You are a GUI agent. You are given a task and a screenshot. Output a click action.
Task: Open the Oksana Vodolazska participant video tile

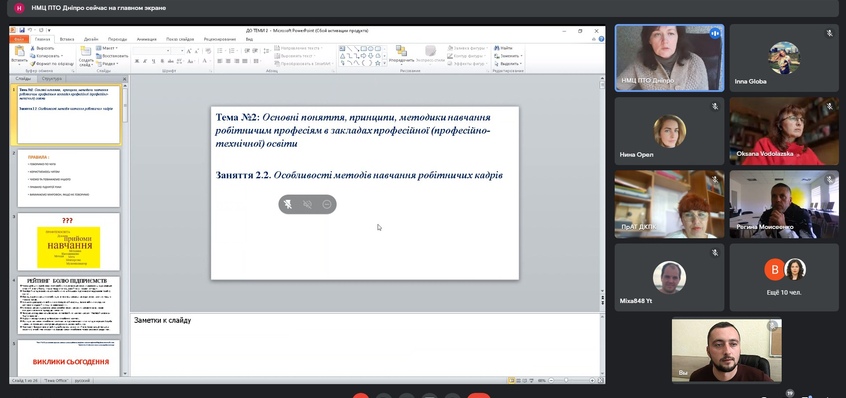[x=784, y=131]
